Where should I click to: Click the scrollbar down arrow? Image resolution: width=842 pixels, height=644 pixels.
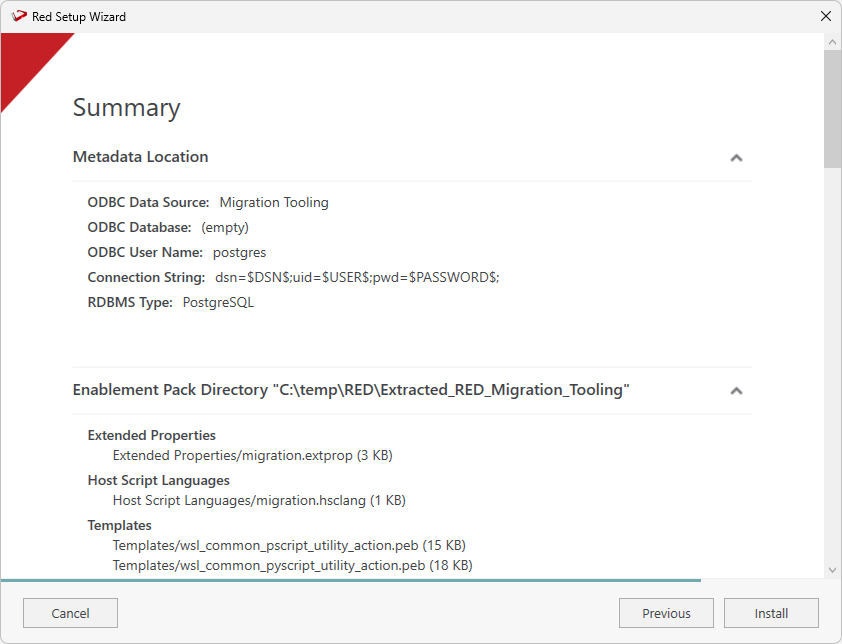click(832, 569)
